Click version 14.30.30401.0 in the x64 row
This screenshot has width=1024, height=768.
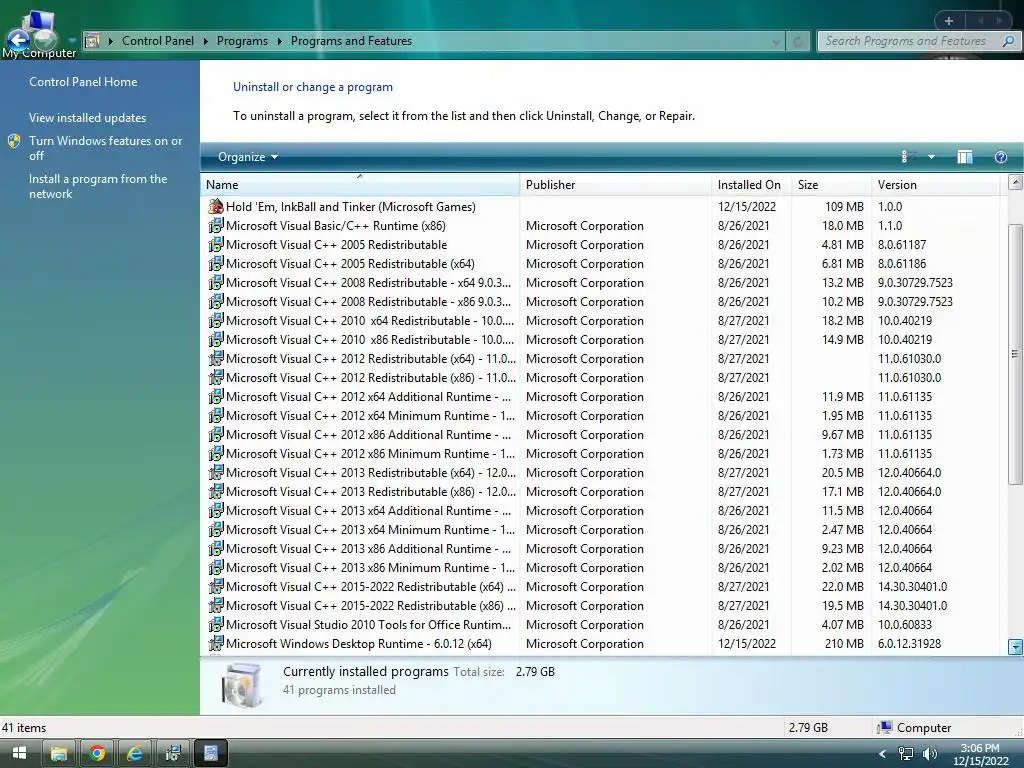tap(912, 586)
